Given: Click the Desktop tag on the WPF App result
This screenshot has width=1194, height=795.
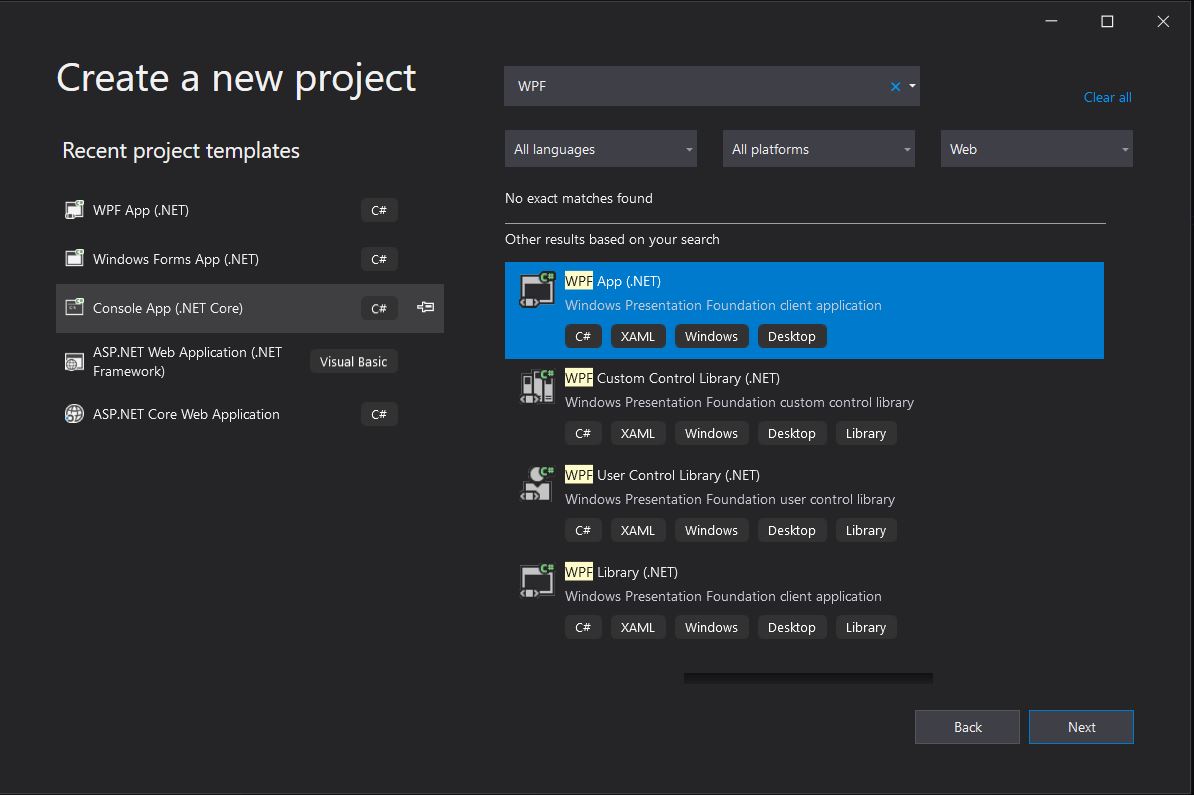Looking at the screenshot, I should [x=792, y=336].
